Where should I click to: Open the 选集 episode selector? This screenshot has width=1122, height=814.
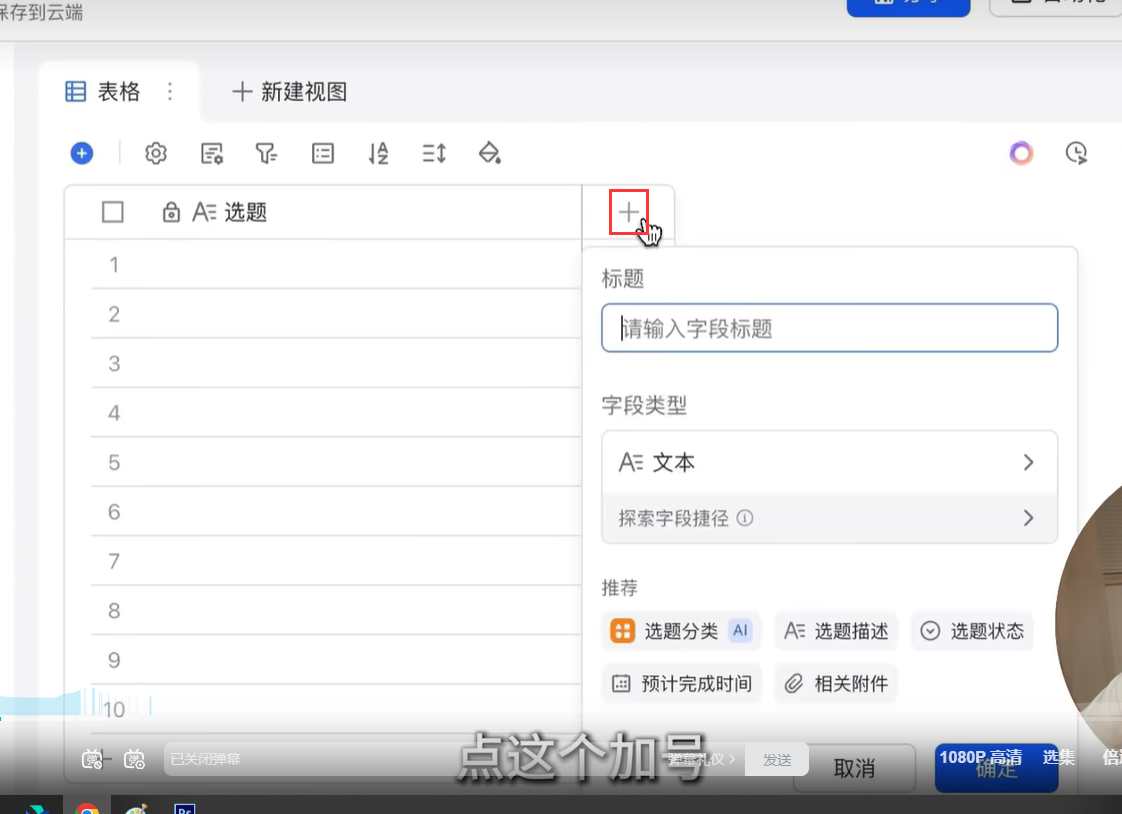1058,757
